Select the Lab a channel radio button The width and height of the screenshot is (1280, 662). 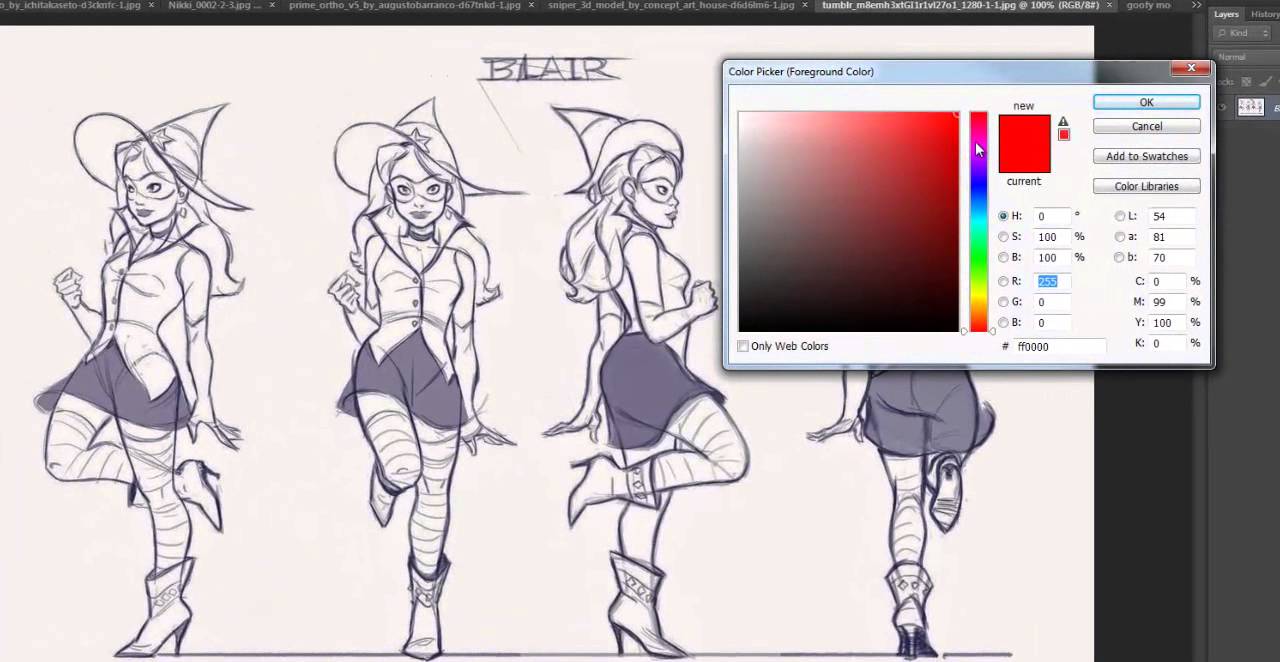(1119, 237)
